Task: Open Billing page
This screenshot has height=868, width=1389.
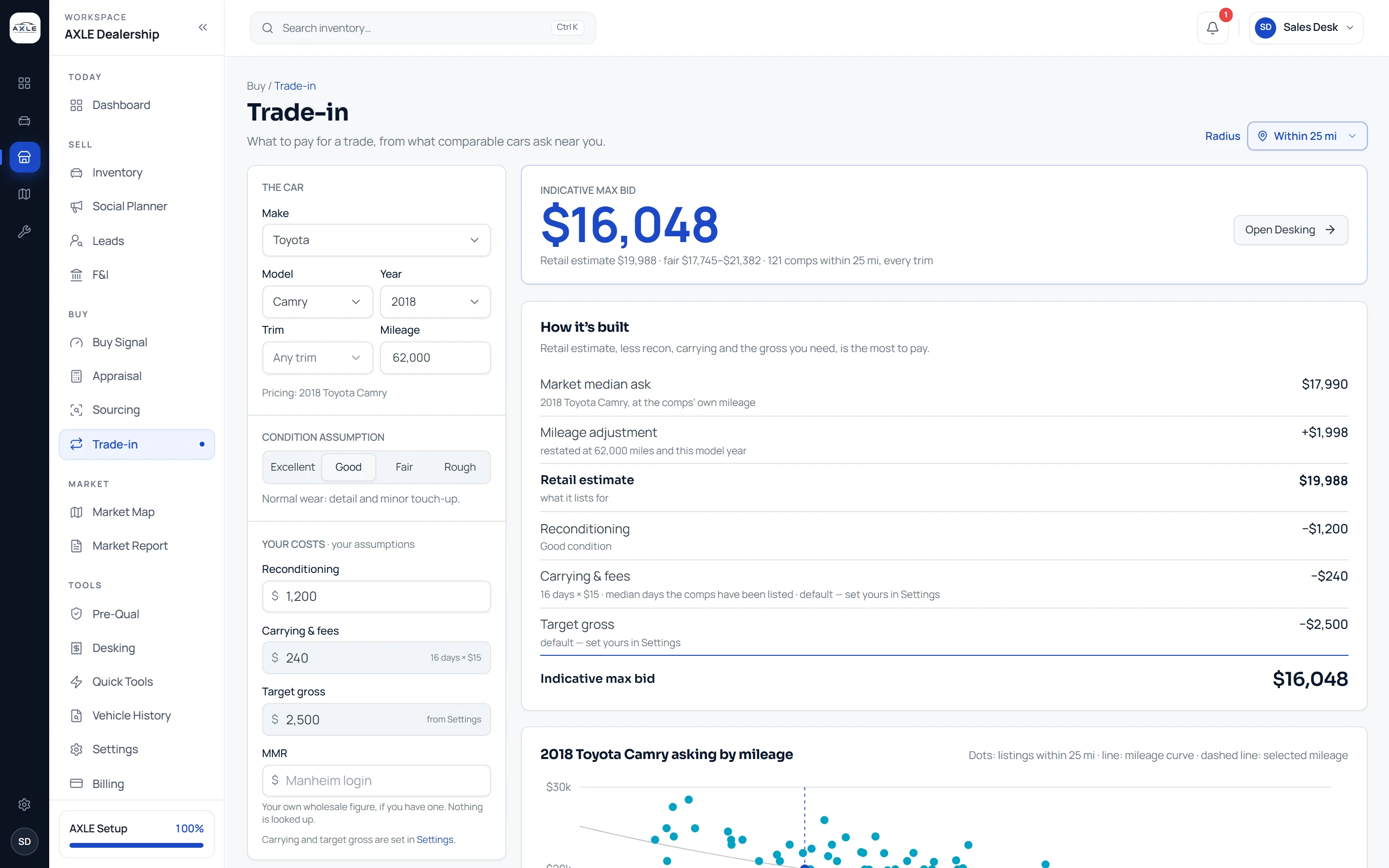Action: 136,784
